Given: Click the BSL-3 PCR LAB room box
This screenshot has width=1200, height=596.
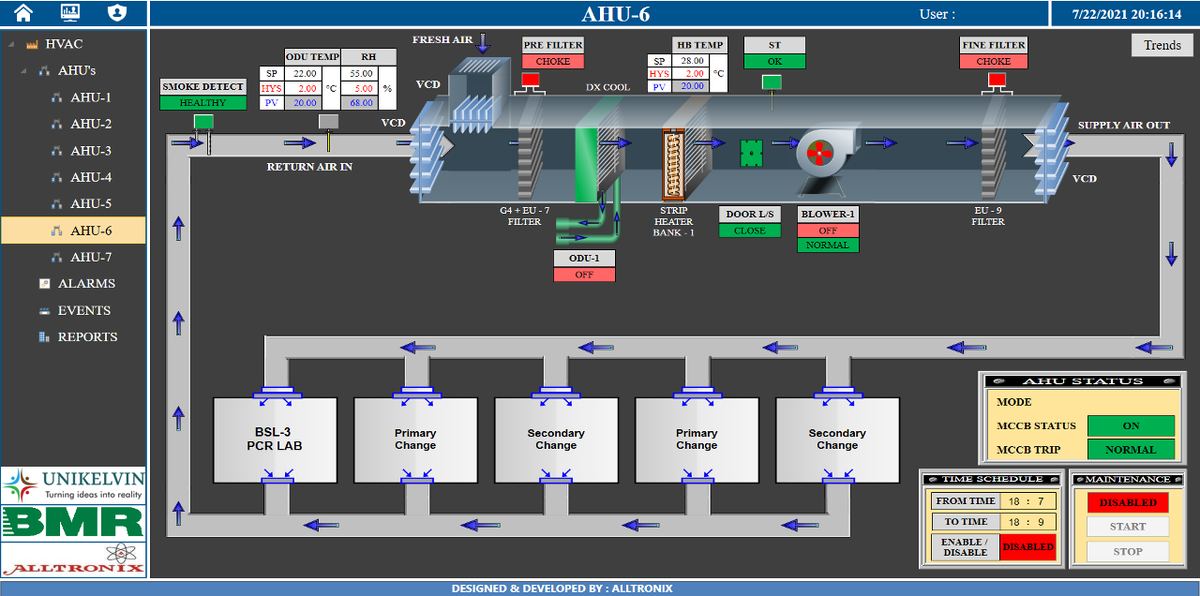Looking at the screenshot, I should (x=274, y=439).
